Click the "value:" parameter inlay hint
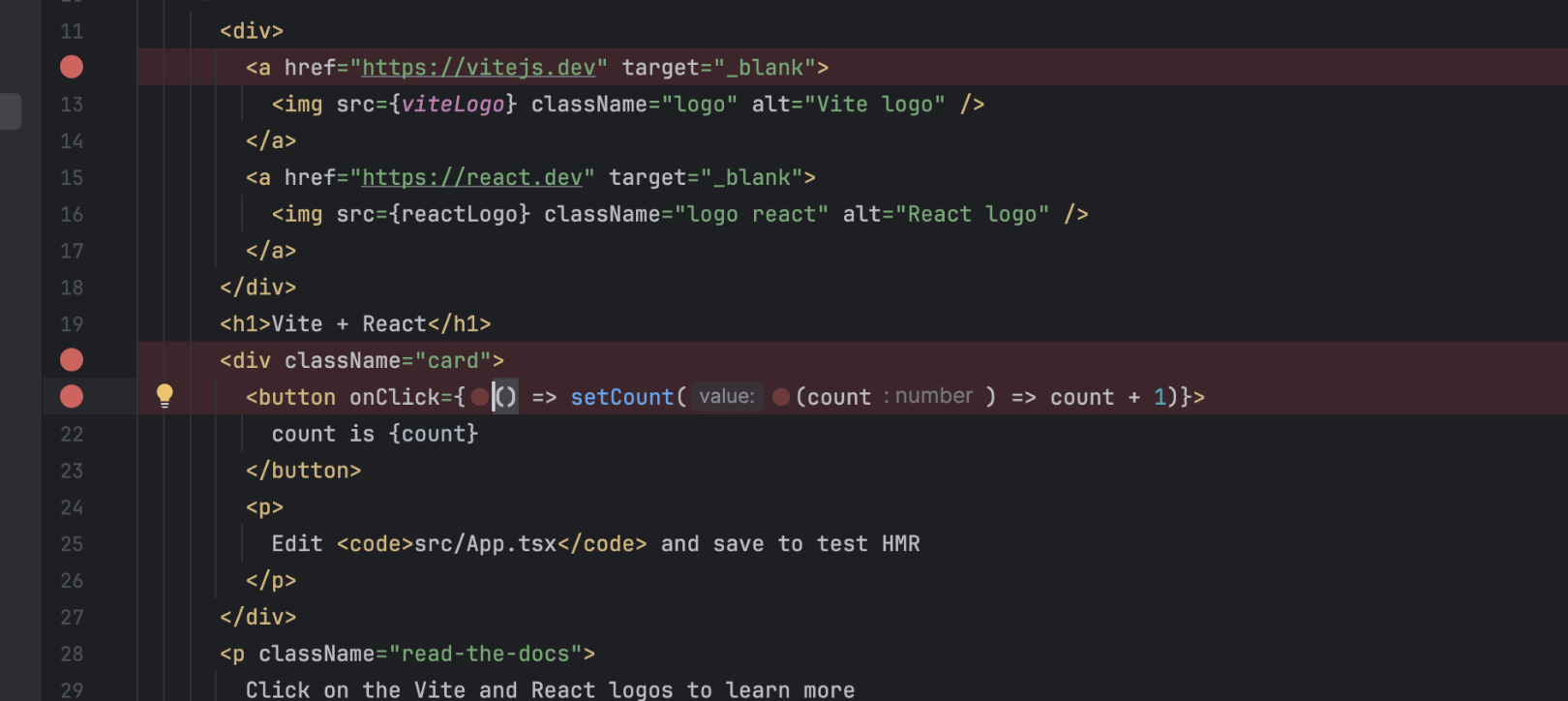1568x701 pixels. (x=726, y=397)
